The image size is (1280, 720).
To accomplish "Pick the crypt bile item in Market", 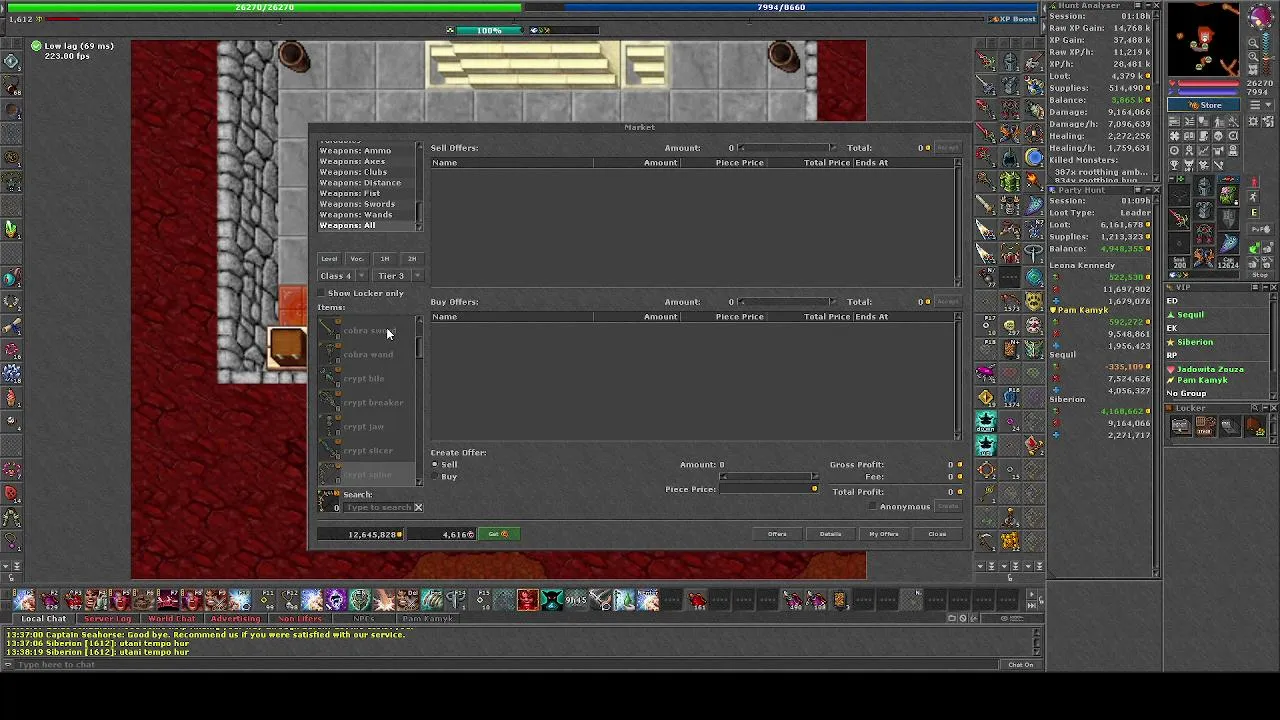I will click(x=366, y=379).
